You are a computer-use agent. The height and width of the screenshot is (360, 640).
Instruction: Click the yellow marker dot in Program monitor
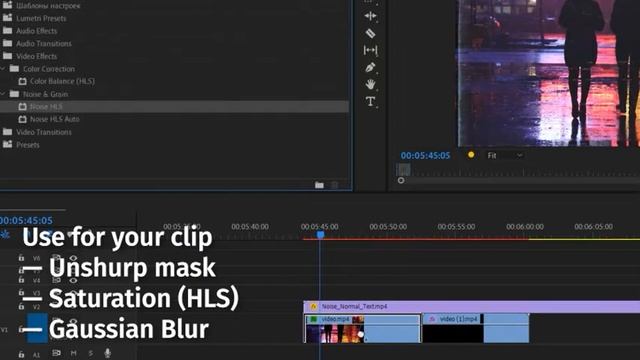471,155
